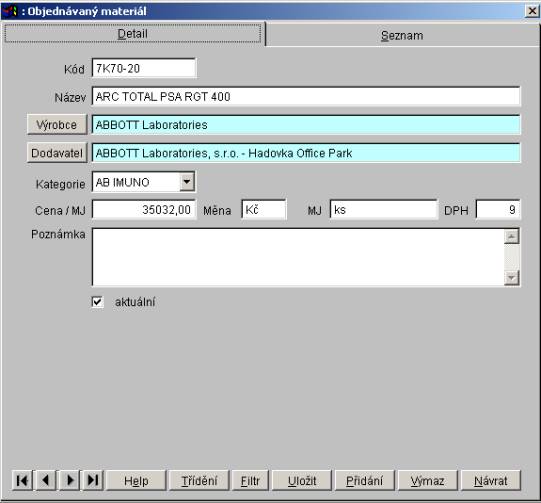
Task: Click into the Název field
Action: (306, 96)
